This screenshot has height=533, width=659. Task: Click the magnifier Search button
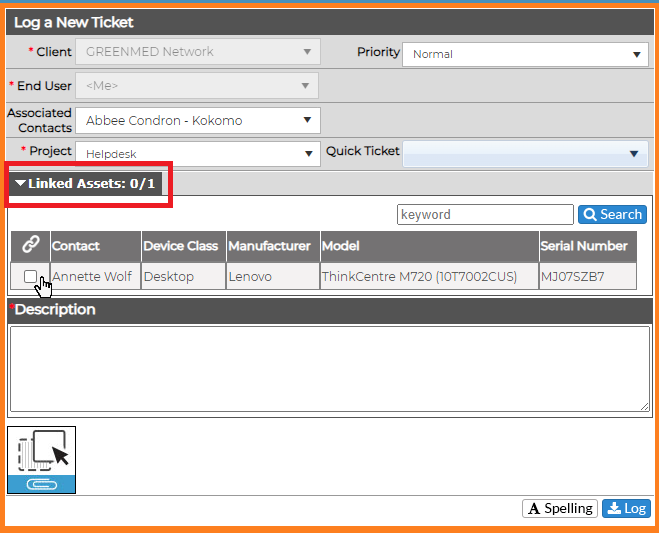coord(612,214)
